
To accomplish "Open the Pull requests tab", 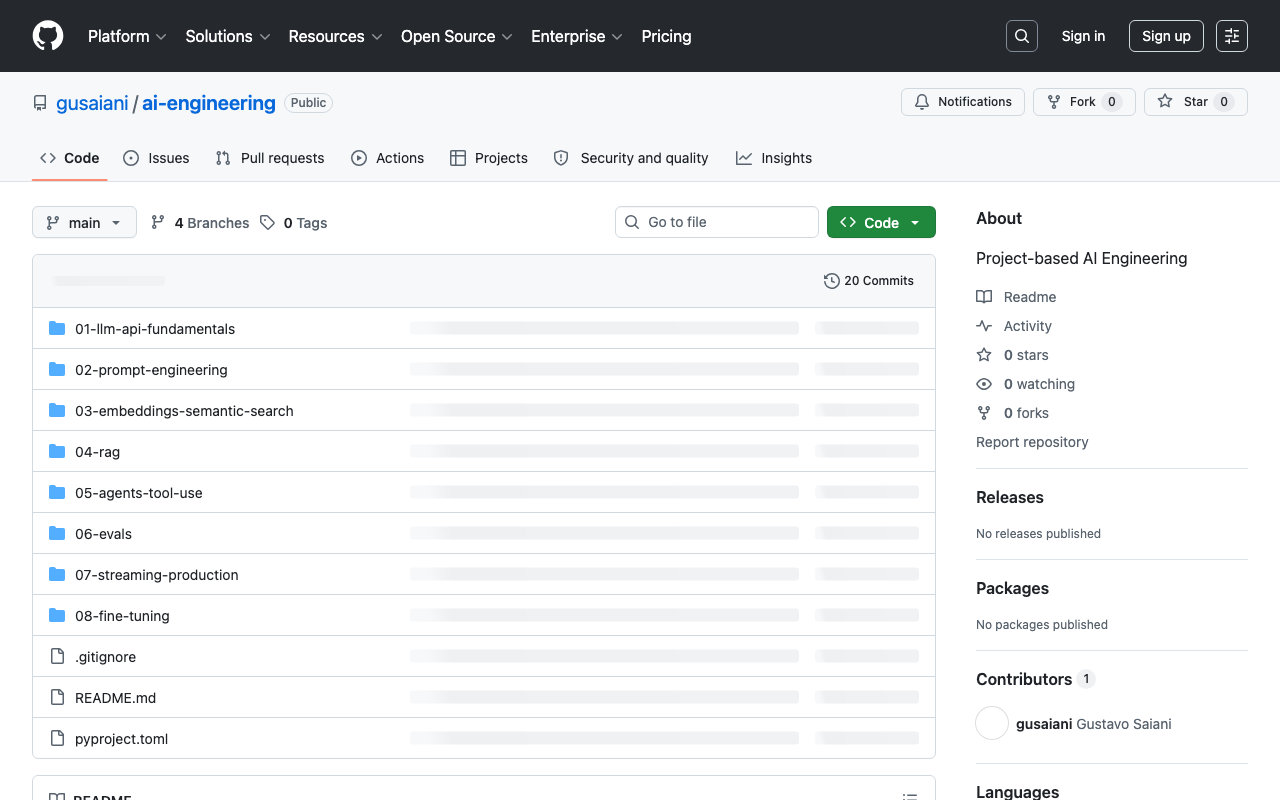I will pyautogui.click(x=270, y=158).
